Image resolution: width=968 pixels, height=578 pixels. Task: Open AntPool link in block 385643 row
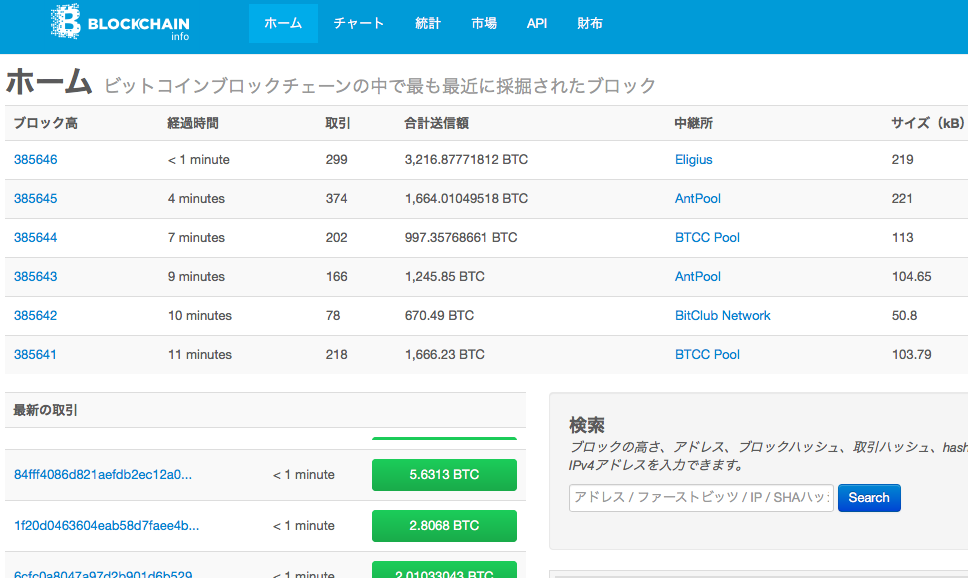(698, 276)
